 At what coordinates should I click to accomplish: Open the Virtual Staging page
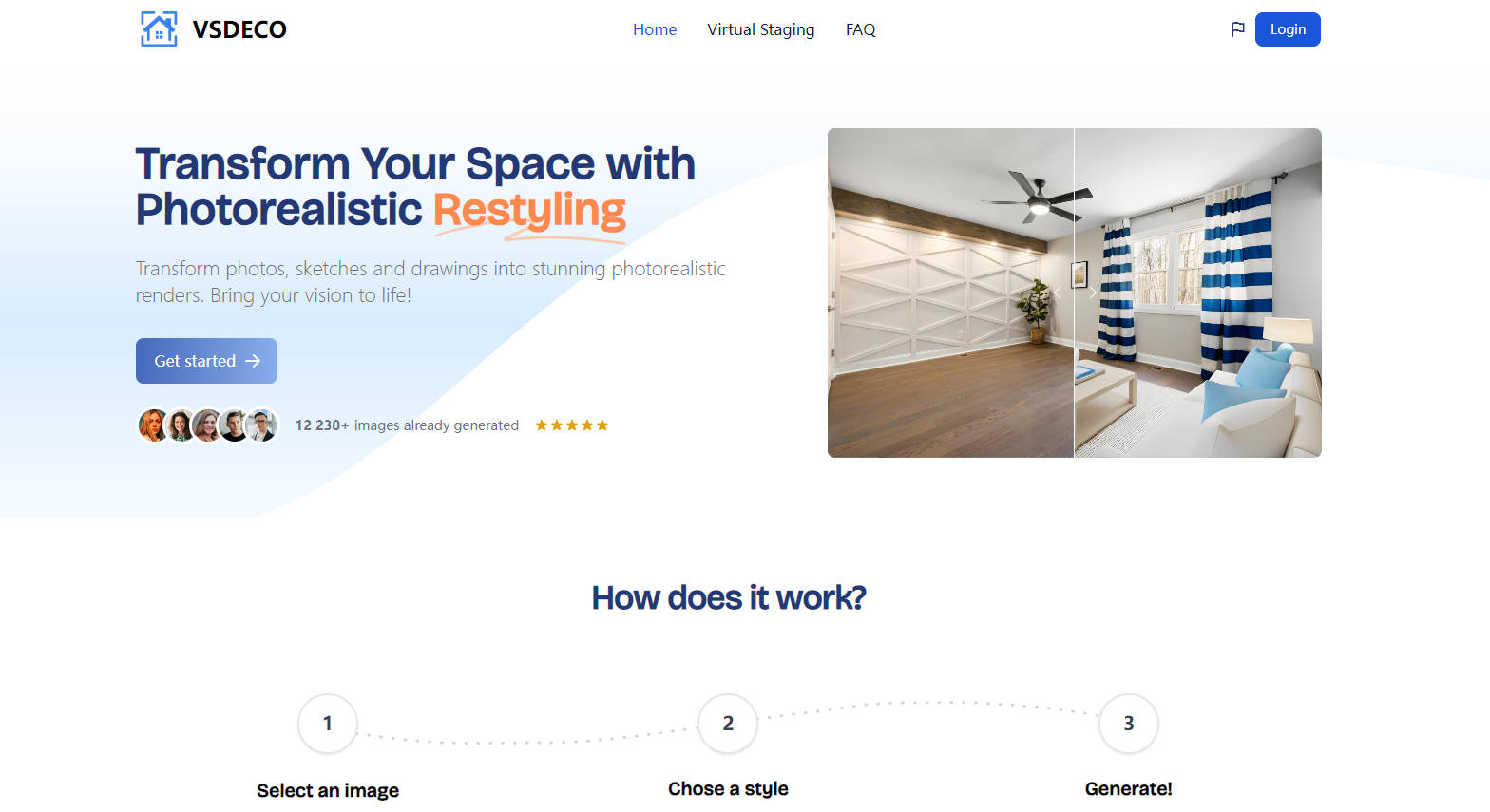760,29
